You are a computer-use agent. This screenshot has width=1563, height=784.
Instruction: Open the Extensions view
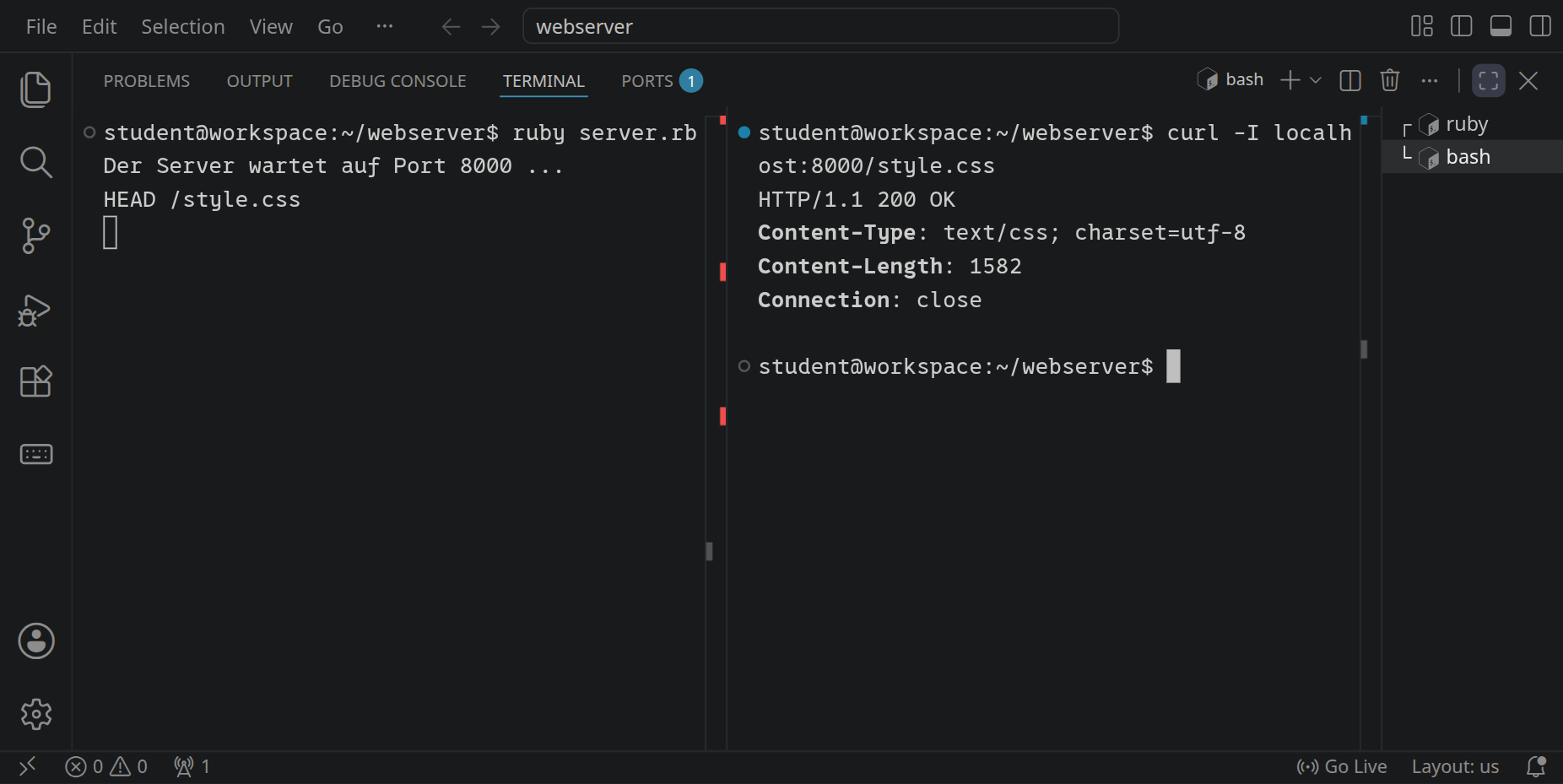[x=35, y=381]
